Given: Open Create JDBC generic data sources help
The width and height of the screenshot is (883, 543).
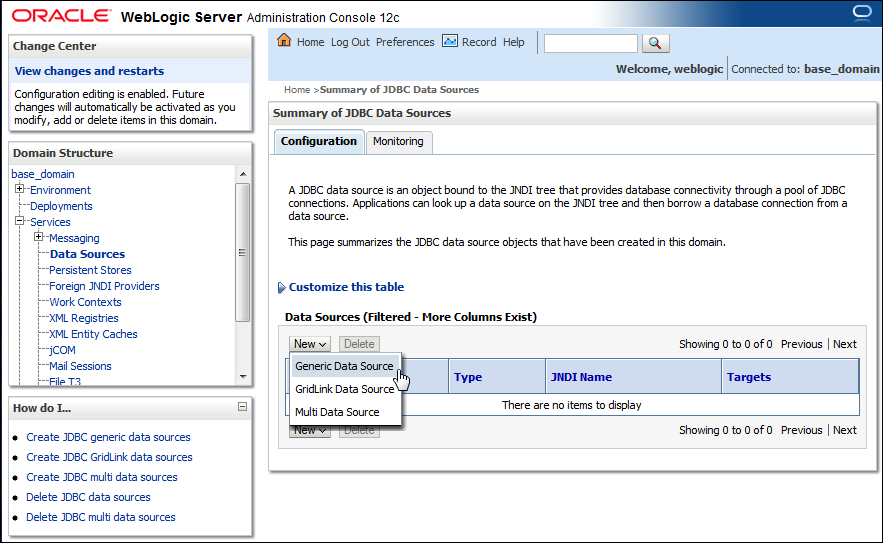Looking at the screenshot, I should click(108, 437).
